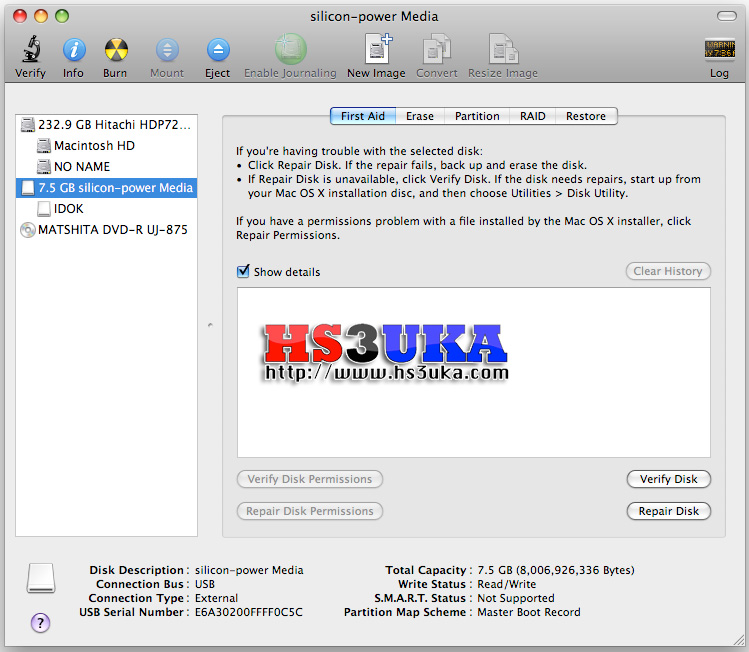Switch to the First Aid tab
This screenshot has width=749, height=652.
[363, 116]
